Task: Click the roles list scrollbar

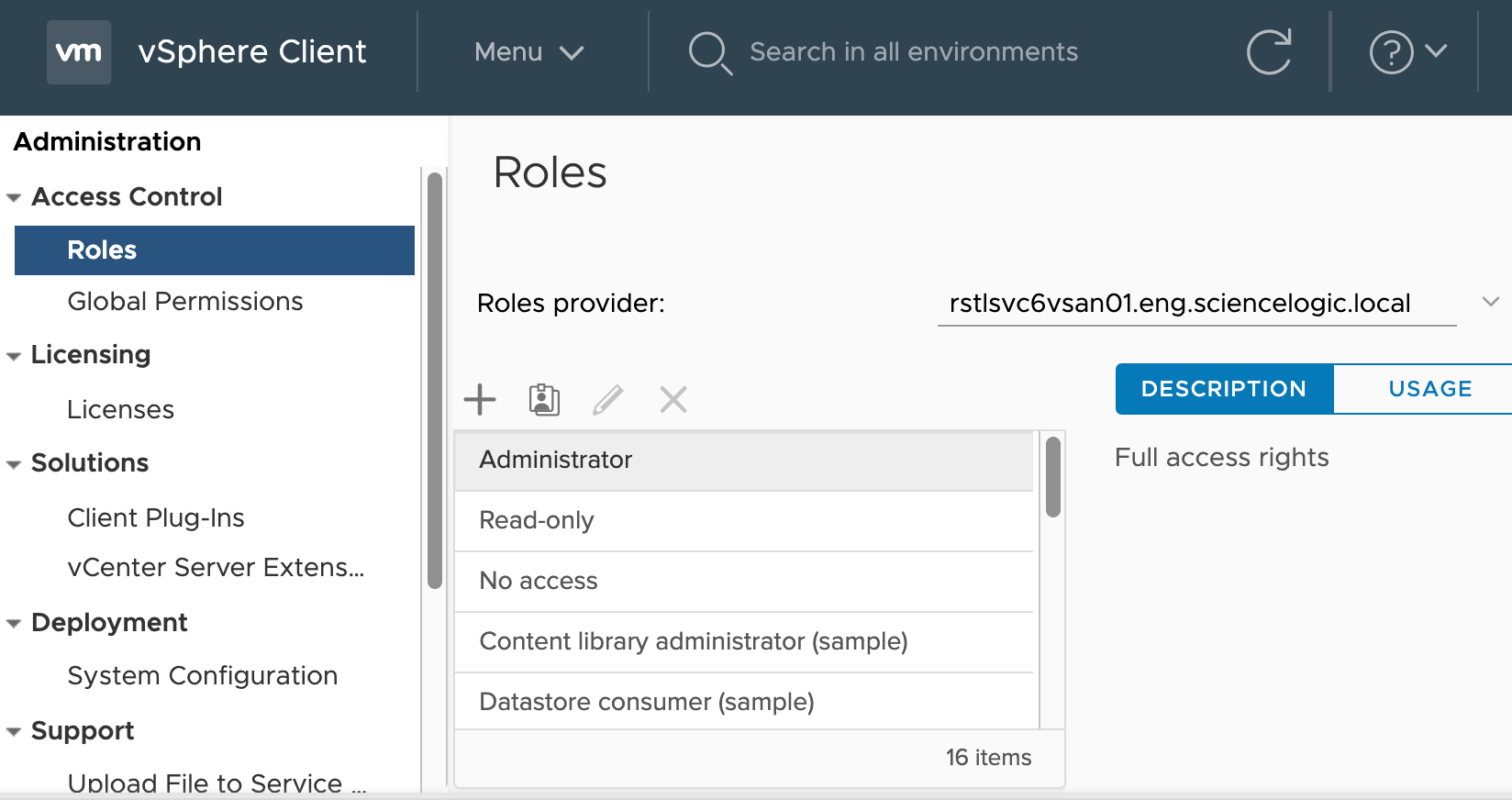Action: tap(1053, 477)
